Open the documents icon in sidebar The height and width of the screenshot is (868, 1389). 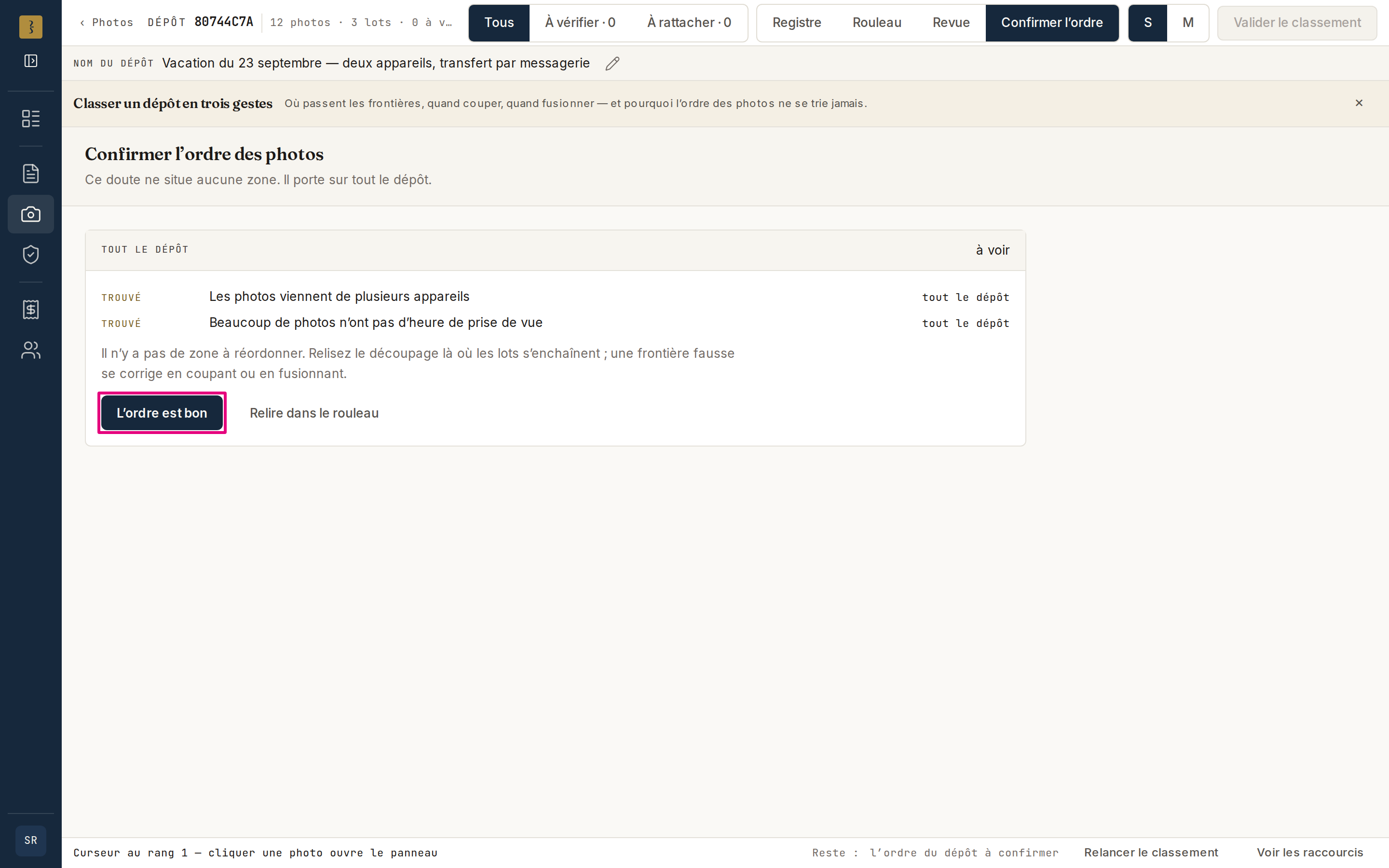[x=30, y=174]
